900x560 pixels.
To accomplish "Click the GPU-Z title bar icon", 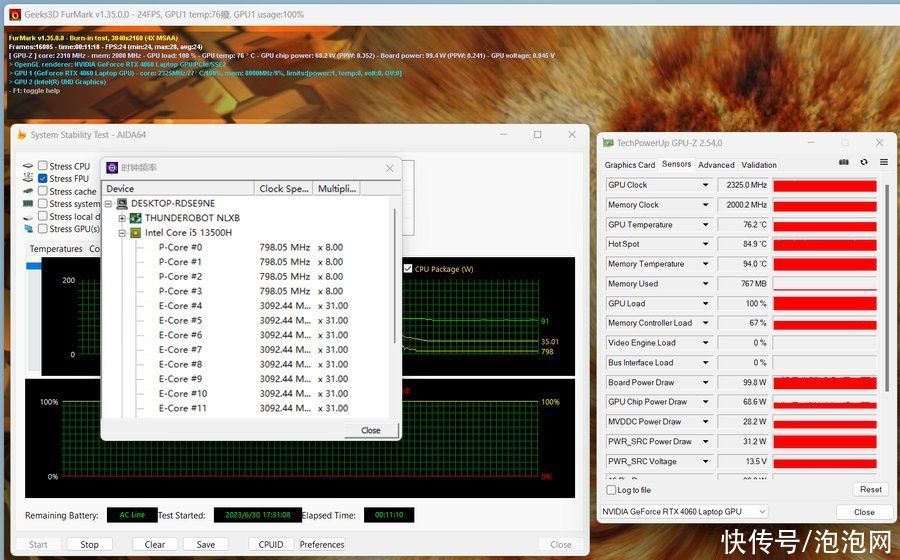I will tap(608, 143).
